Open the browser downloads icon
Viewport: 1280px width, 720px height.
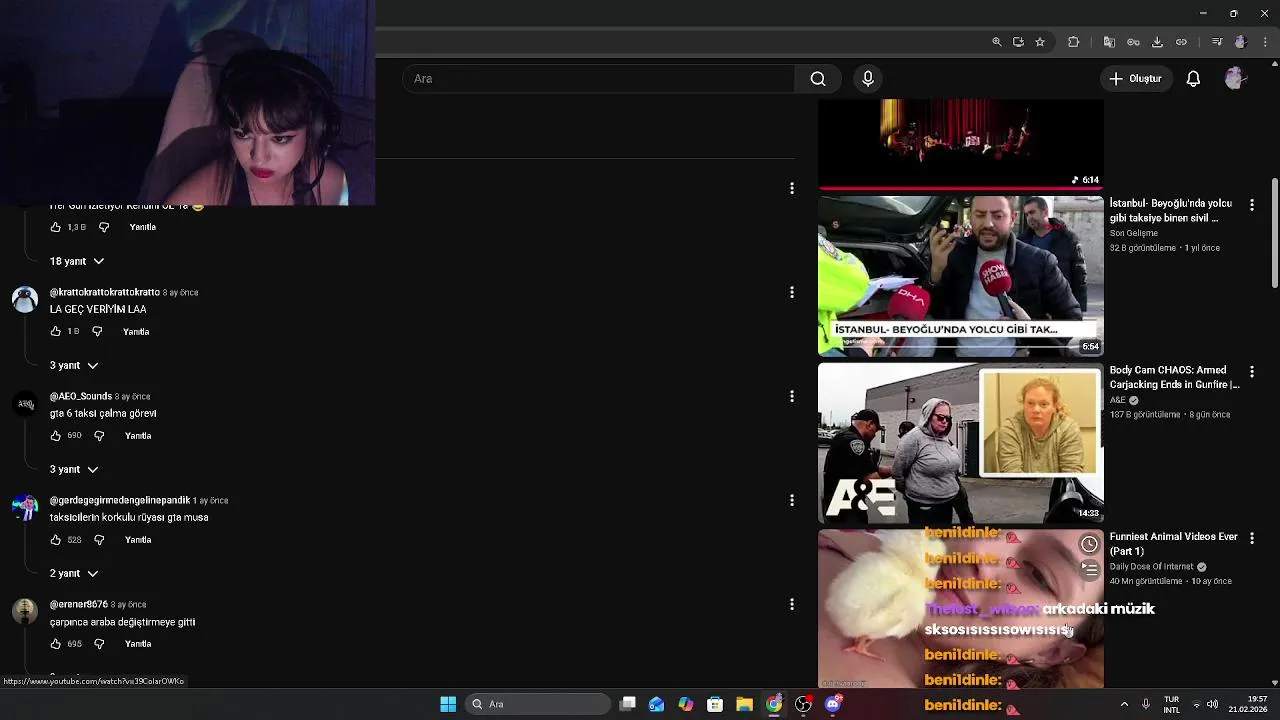coord(1157,42)
